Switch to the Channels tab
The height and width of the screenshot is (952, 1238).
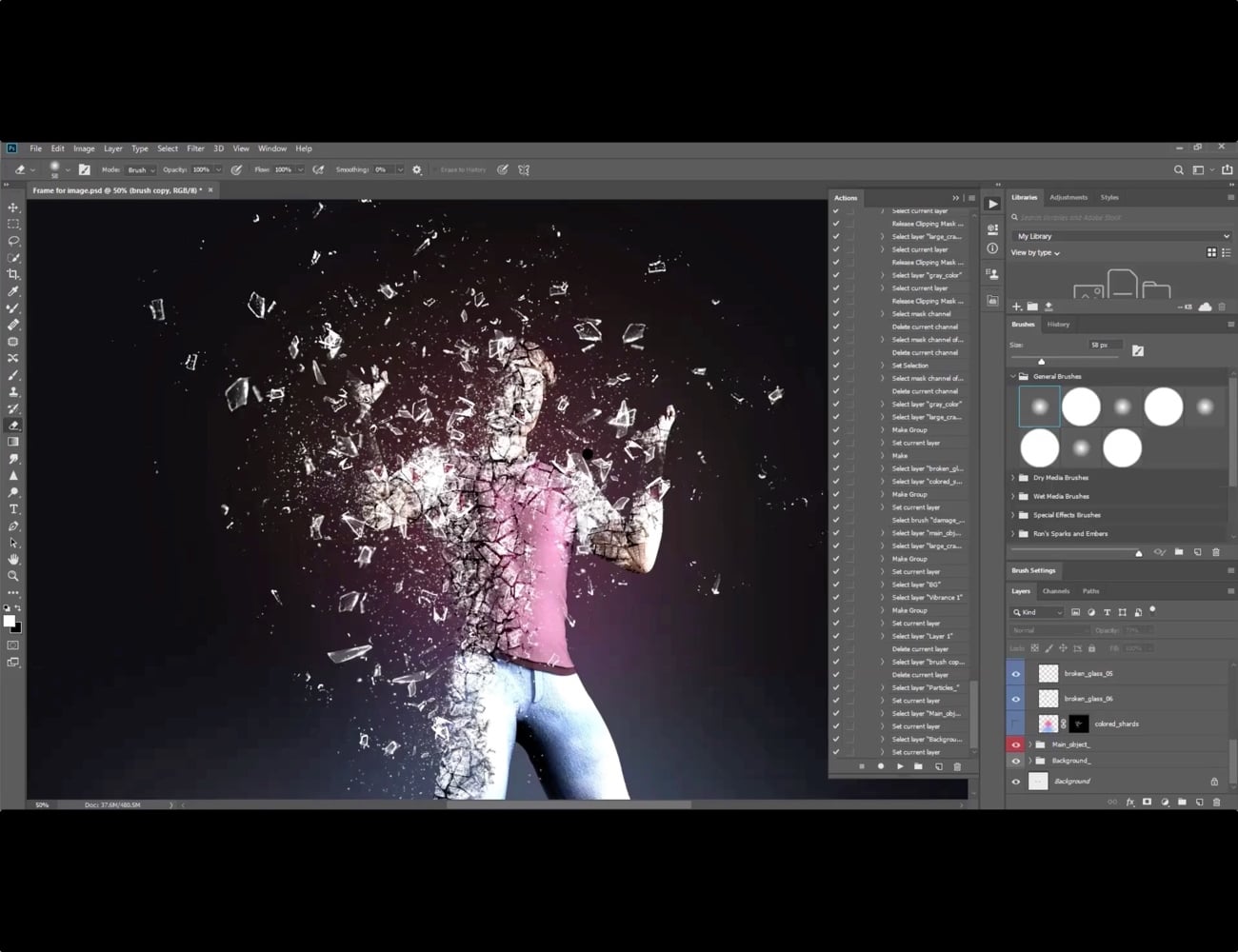[1056, 590]
